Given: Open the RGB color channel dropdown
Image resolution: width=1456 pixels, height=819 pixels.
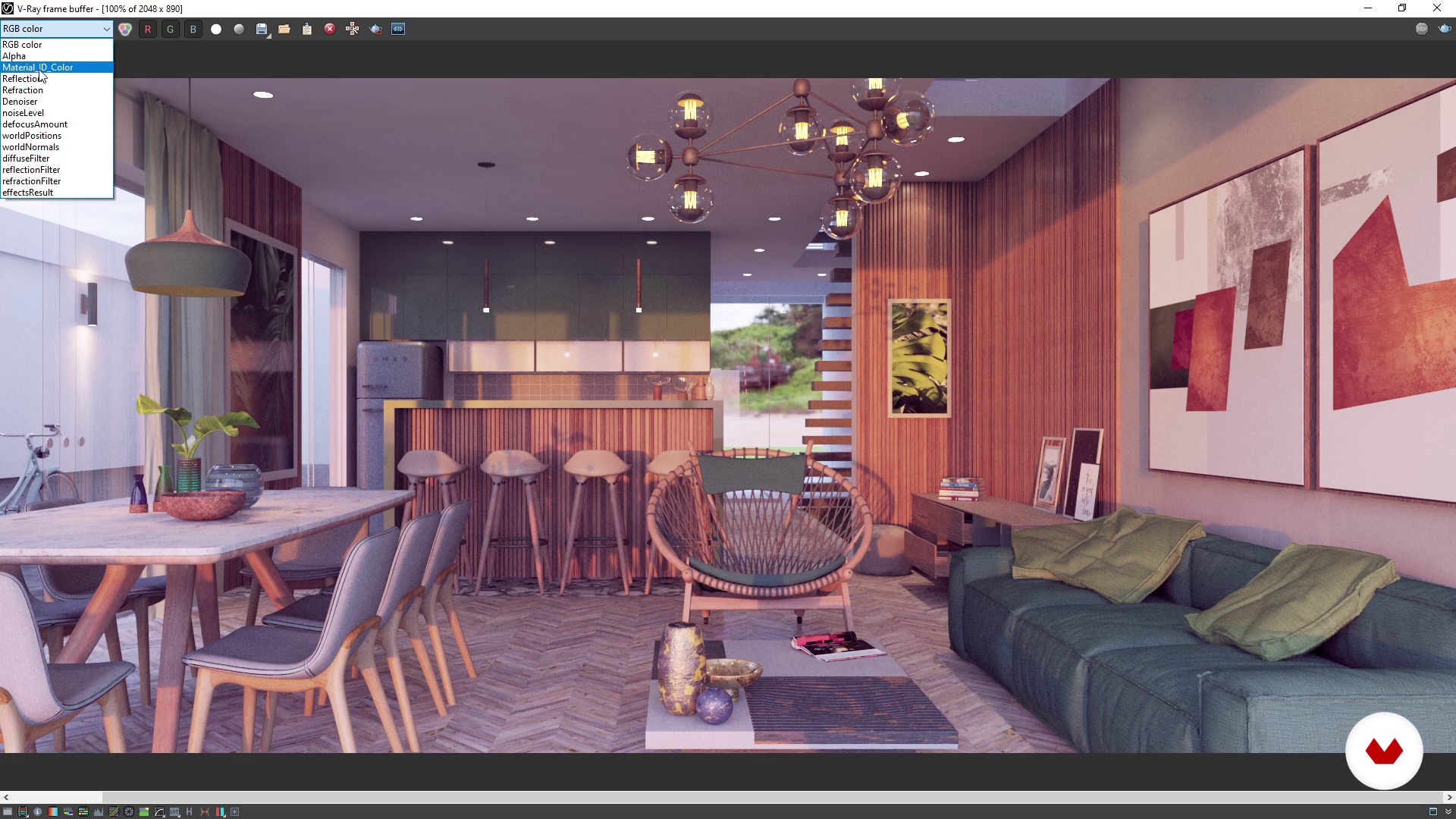Looking at the screenshot, I should pyautogui.click(x=57, y=29).
